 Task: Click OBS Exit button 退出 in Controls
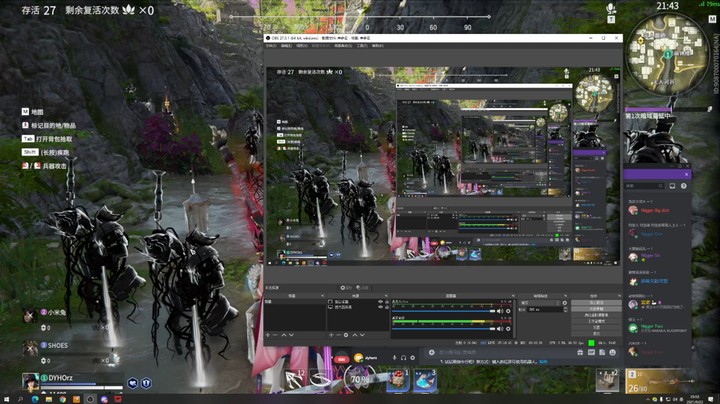tap(596, 334)
